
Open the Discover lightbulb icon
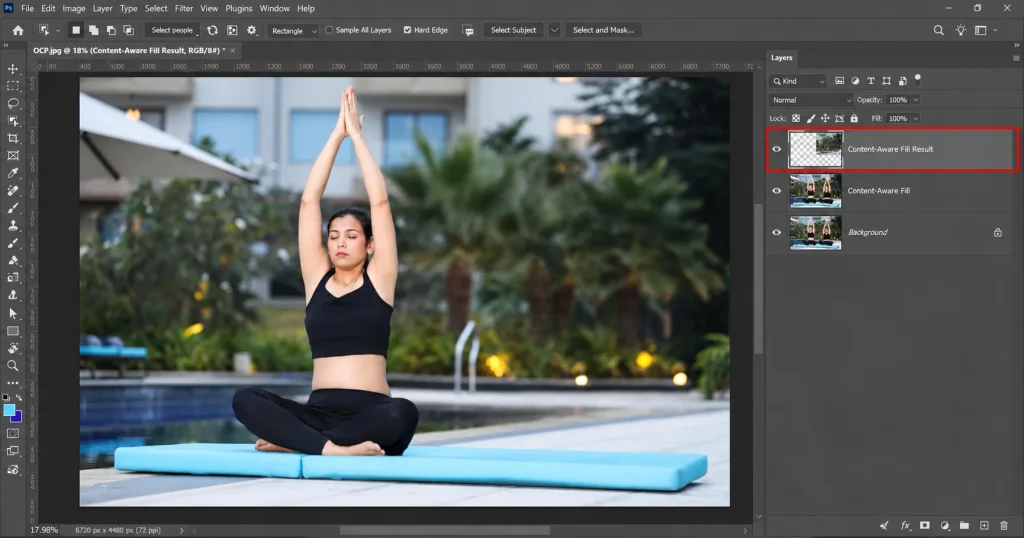(x=960, y=30)
